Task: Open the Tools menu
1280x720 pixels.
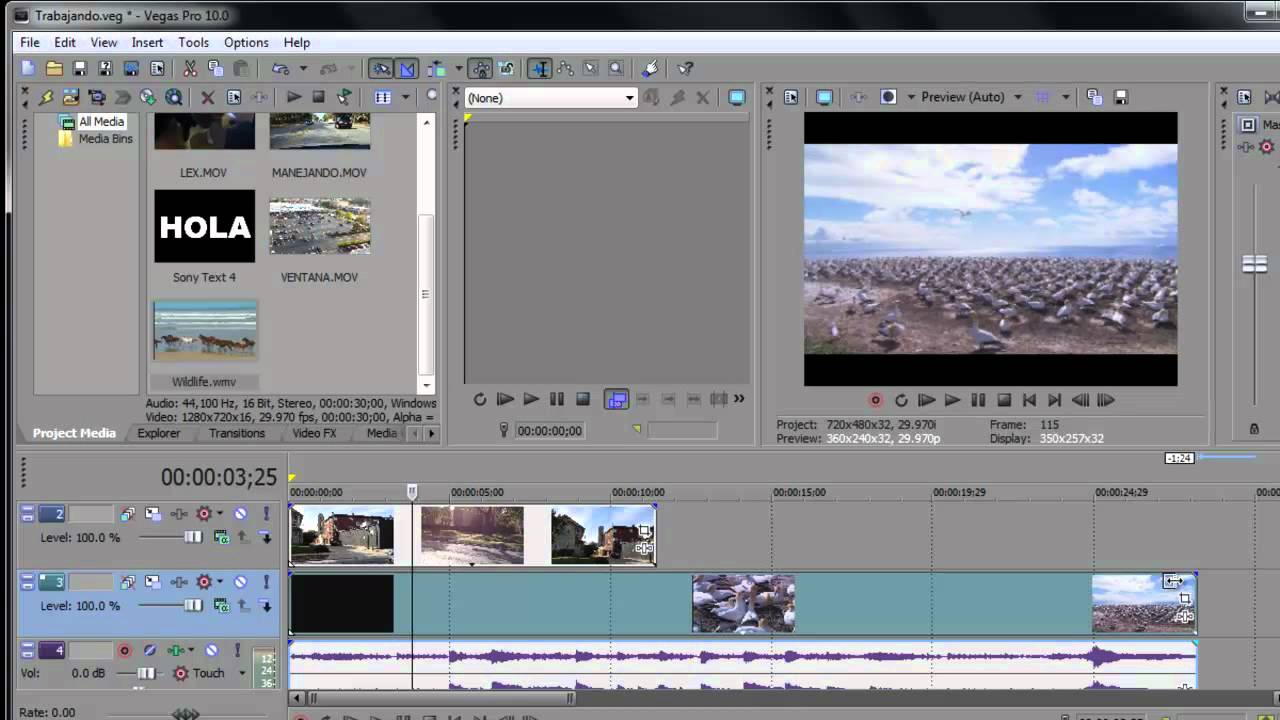Action: [193, 42]
